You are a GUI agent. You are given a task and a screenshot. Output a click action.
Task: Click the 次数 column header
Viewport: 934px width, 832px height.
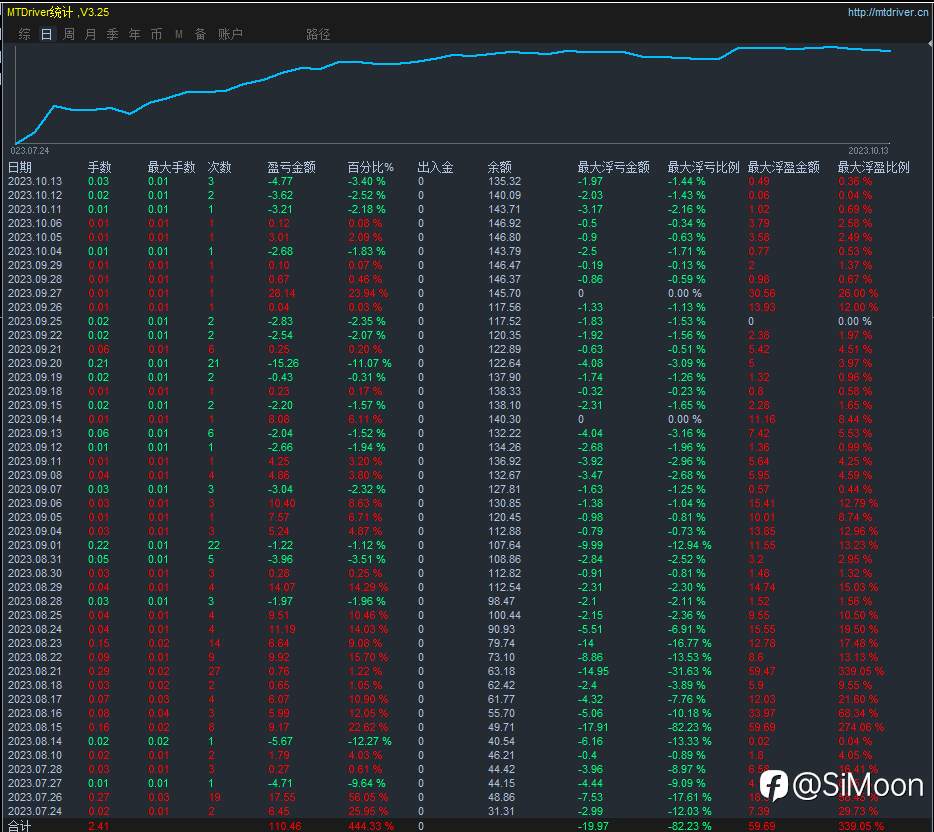tap(219, 167)
